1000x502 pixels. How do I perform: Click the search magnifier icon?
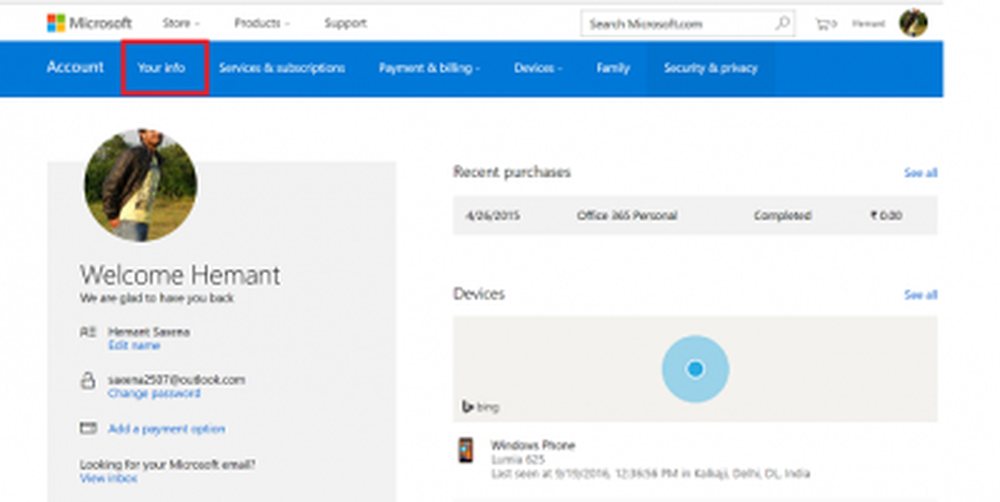click(x=782, y=24)
